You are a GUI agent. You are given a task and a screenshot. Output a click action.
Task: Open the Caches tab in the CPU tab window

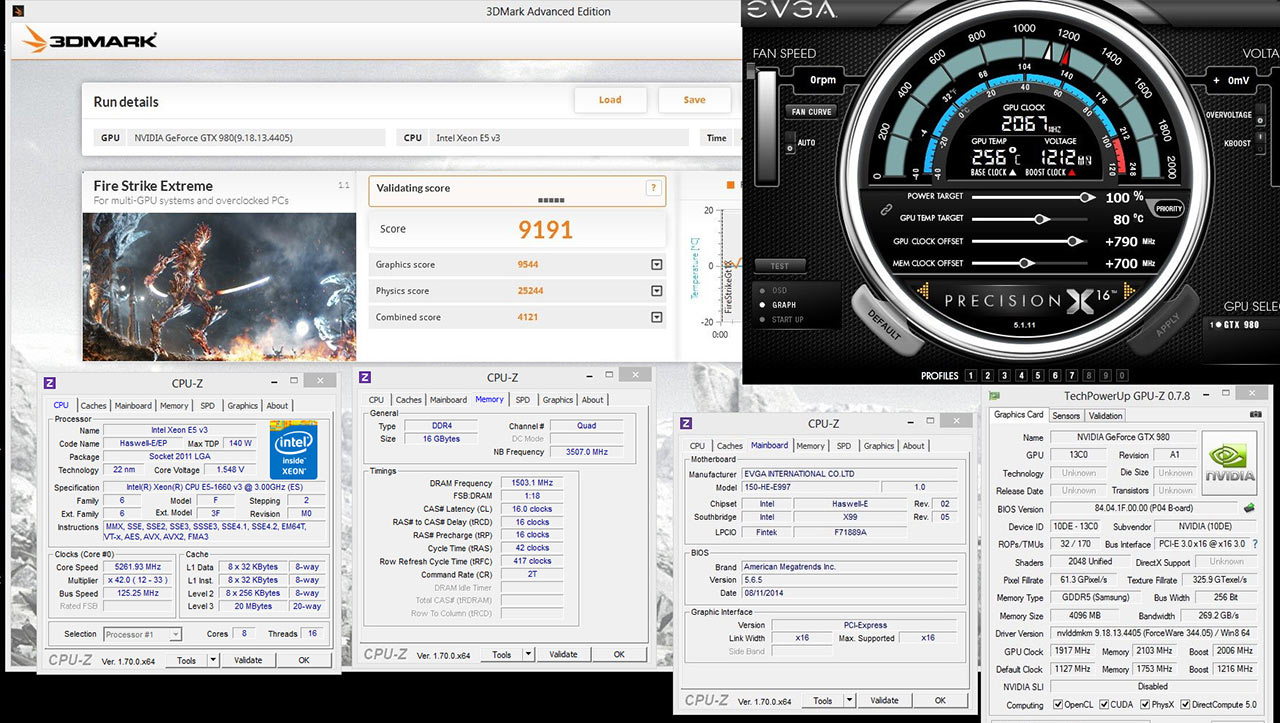tap(94, 406)
